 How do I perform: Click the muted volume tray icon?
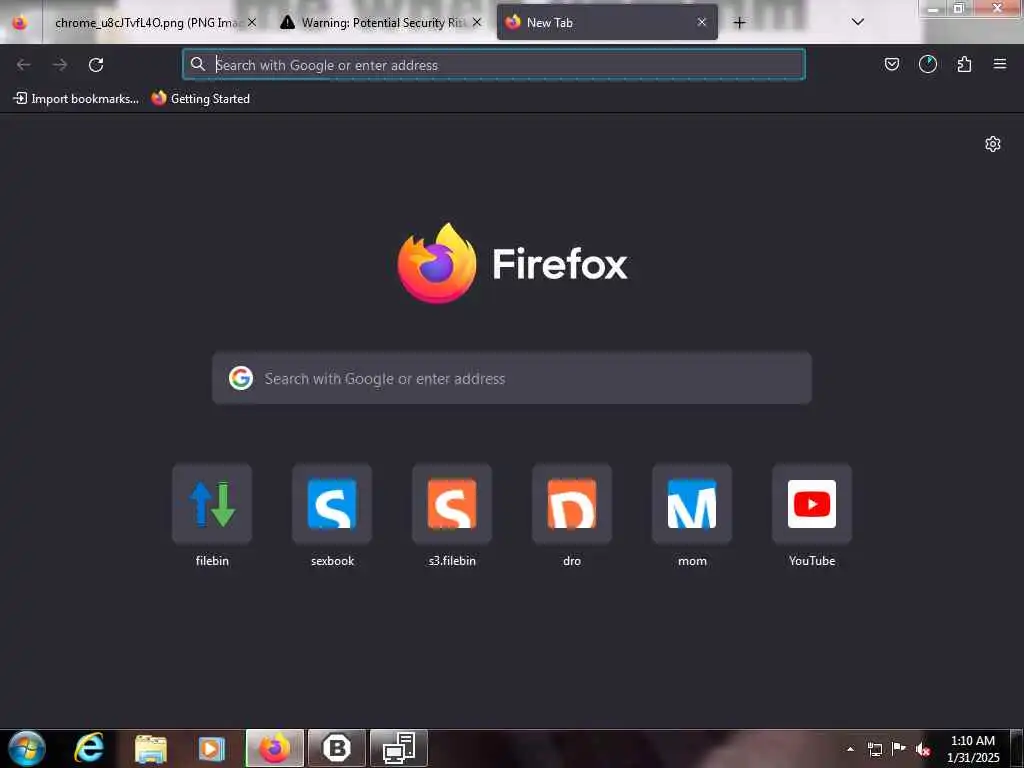click(923, 749)
